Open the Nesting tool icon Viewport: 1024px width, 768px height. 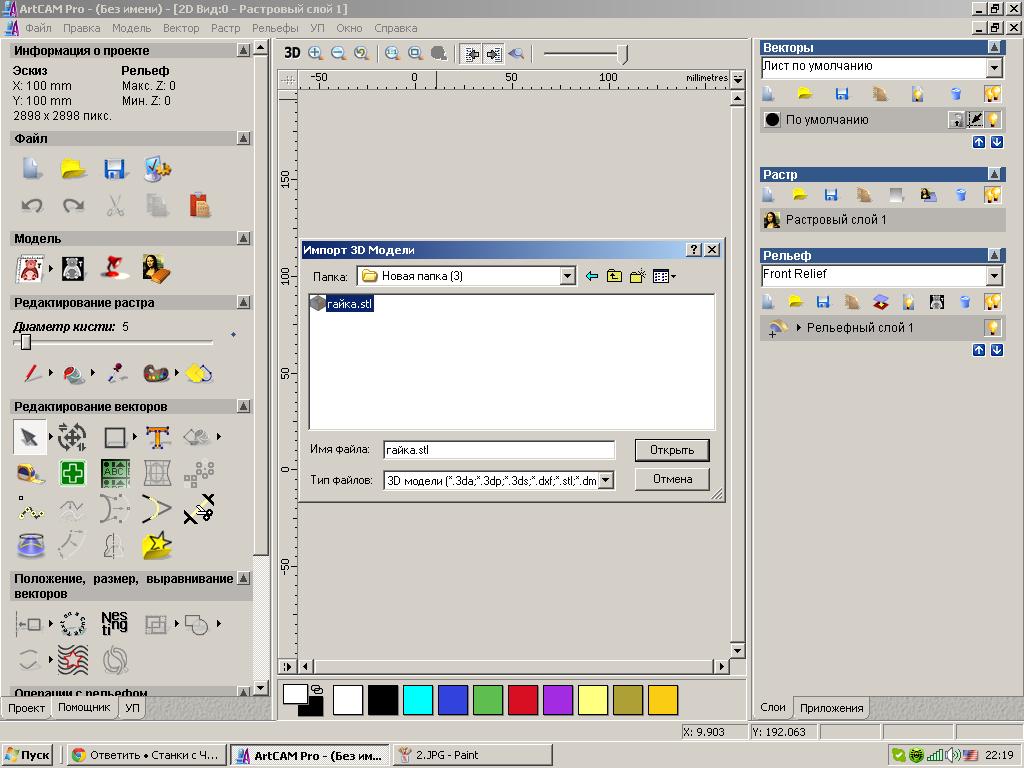click(x=114, y=623)
